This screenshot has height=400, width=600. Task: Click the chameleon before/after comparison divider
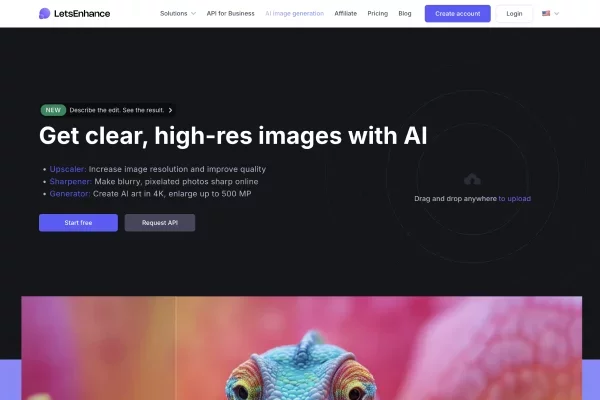pos(176,348)
